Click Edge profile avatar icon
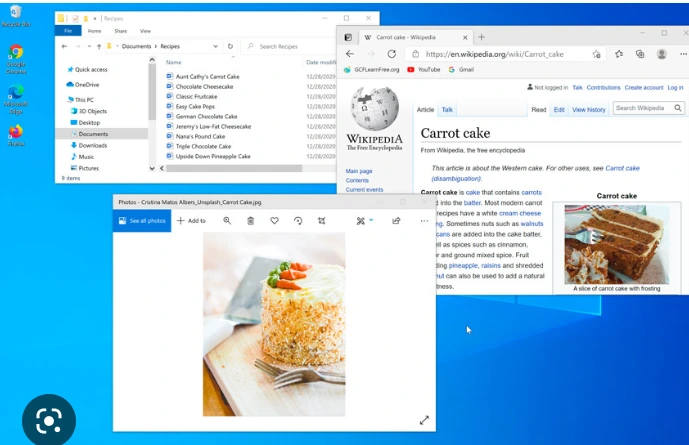This screenshot has height=445, width=689. [x=662, y=54]
